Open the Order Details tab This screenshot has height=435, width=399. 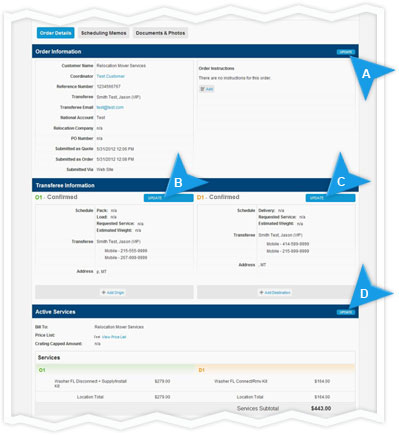tap(55, 33)
